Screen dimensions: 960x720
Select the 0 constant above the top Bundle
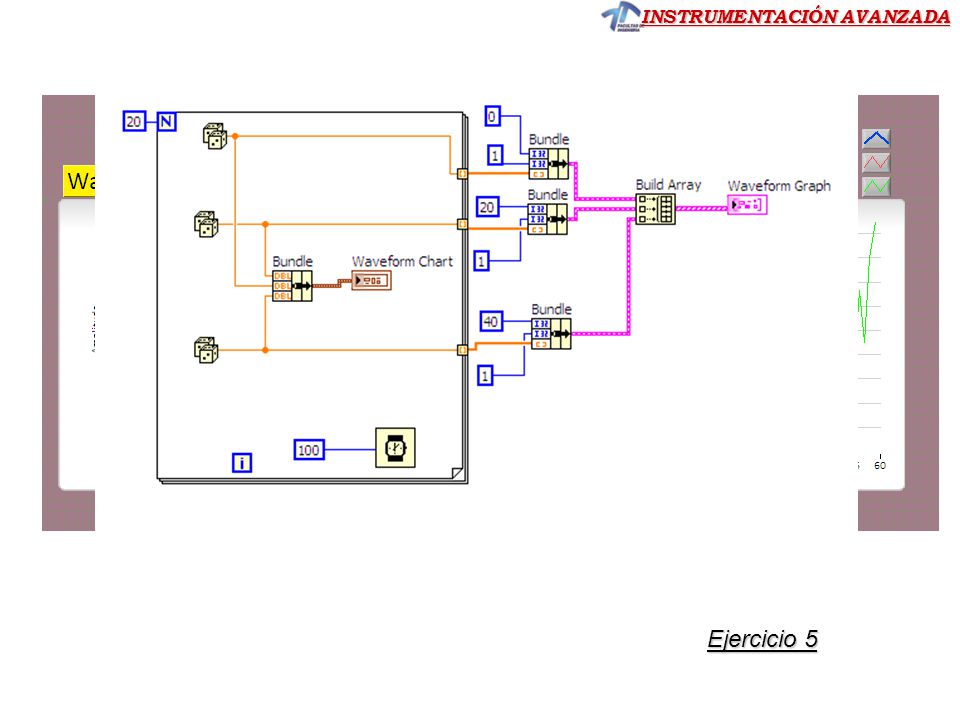[x=492, y=116]
